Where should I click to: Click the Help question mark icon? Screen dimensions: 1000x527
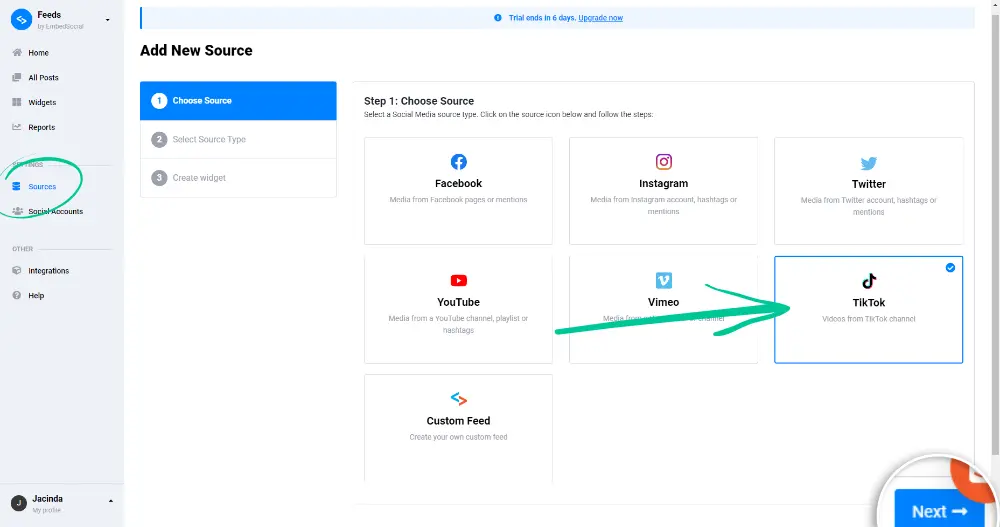17,296
